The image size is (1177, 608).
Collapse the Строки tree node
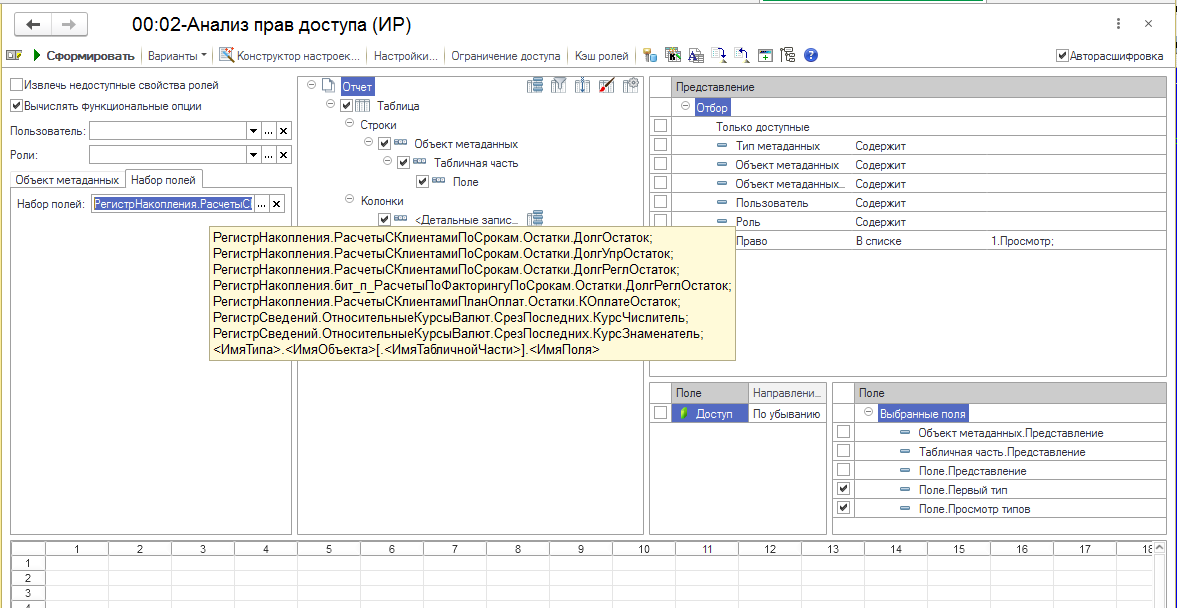[350, 124]
